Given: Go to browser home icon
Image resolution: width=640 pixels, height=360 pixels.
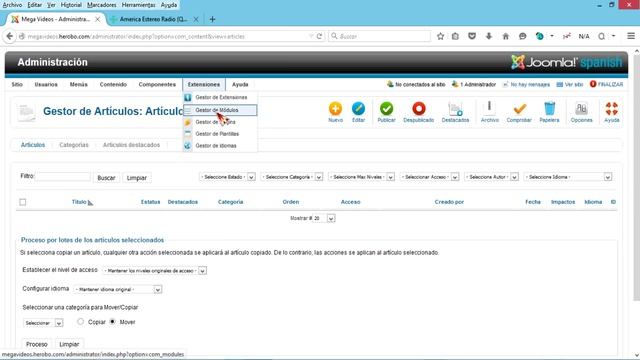Looking at the screenshot, I should point(505,36).
